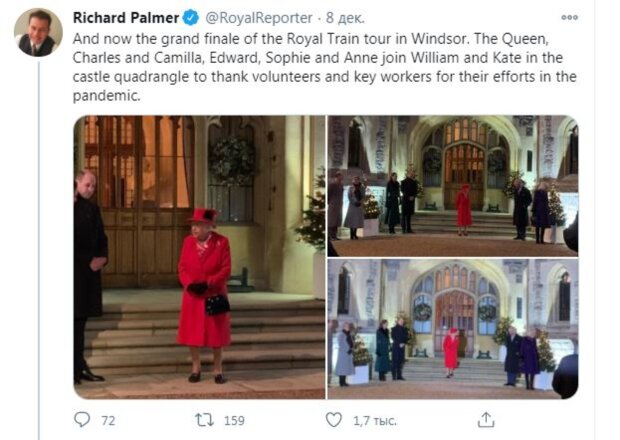Click the 8 дек. tweet date
The image size is (620, 440).
[x=345, y=18]
